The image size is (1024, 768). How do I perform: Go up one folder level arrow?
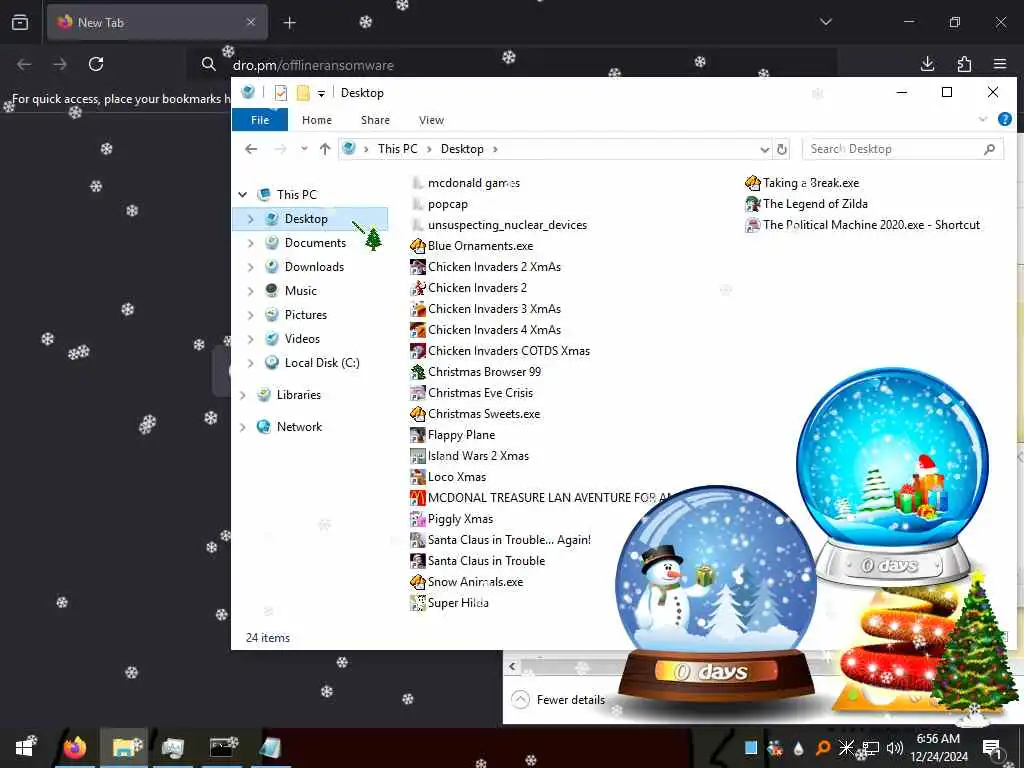pos(325,149)
